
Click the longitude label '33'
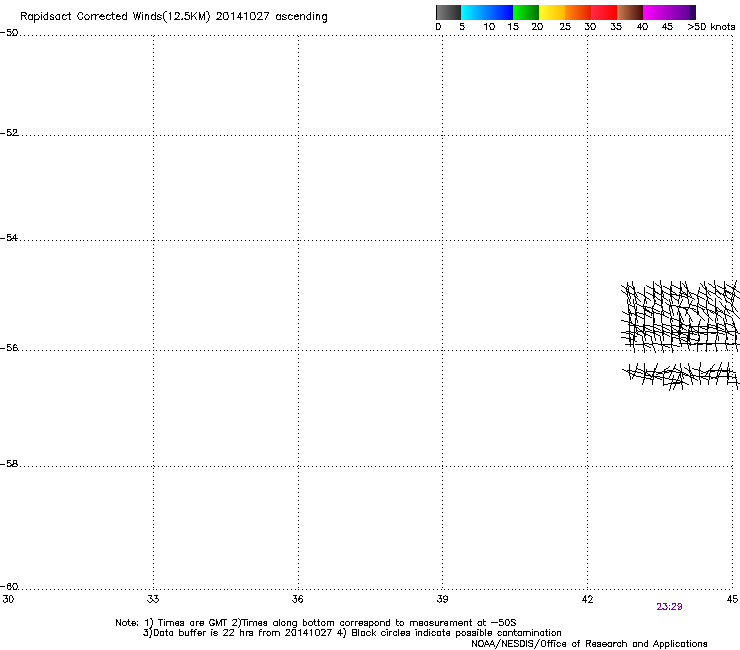click(153, 599)
